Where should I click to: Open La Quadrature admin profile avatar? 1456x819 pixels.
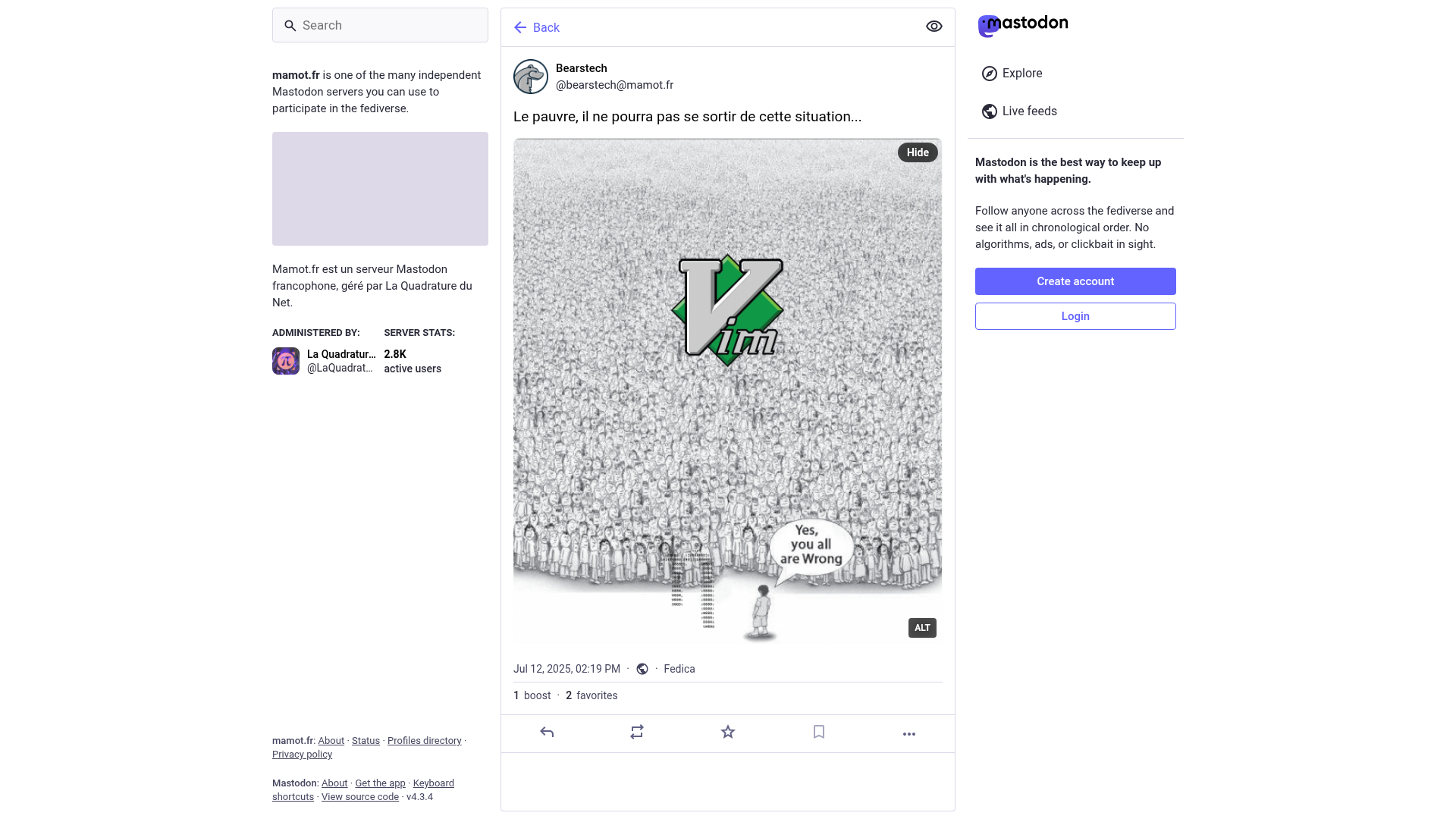pos(286,361)
